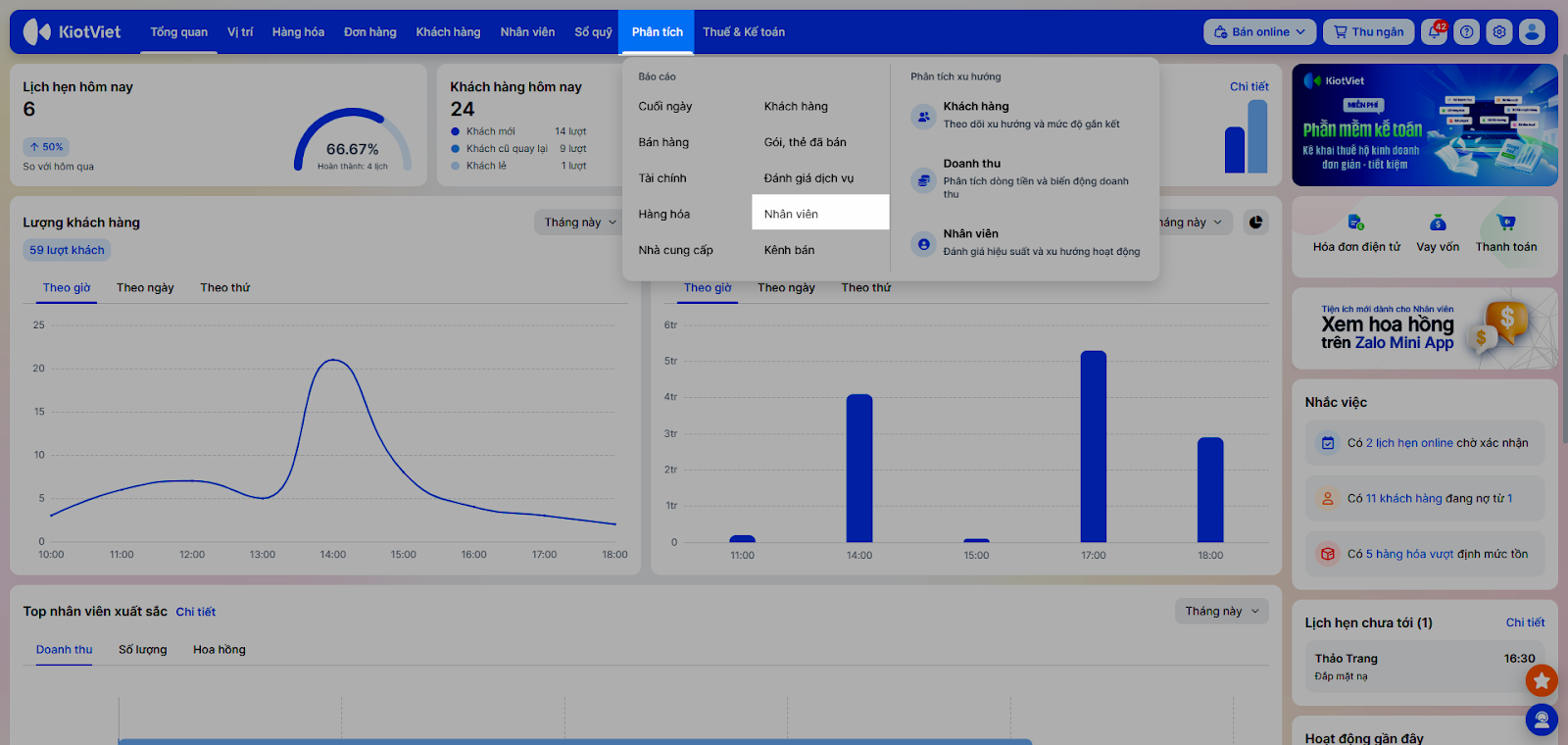This screenshot has width=1568, height=745.
Task: Switch to Hoa hồng tab
Action: (x=220, y=650)
